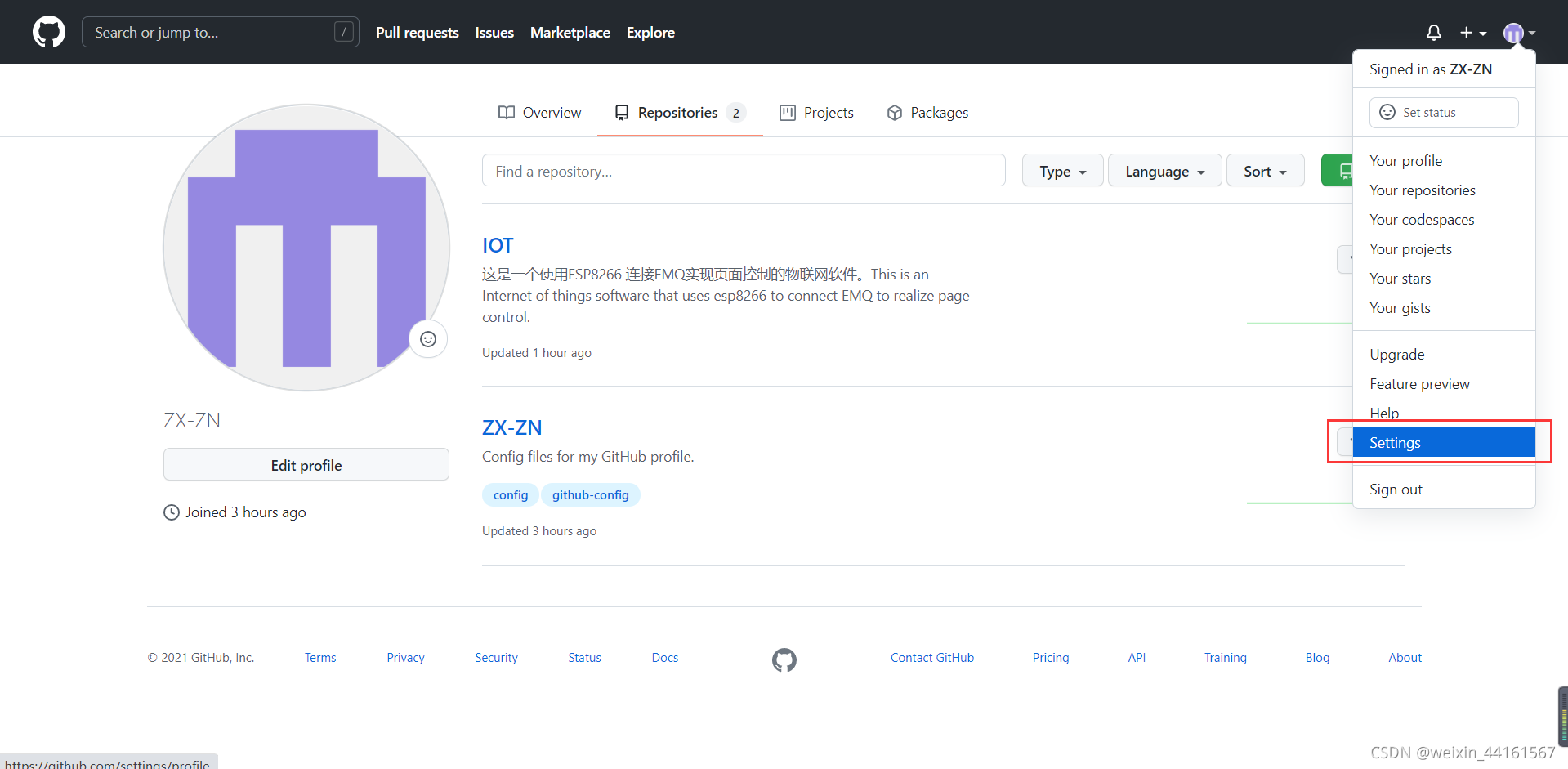Select Feature preview from user menu
1568x769 pixels.
pyautogui.click(x=1444, y=384)
